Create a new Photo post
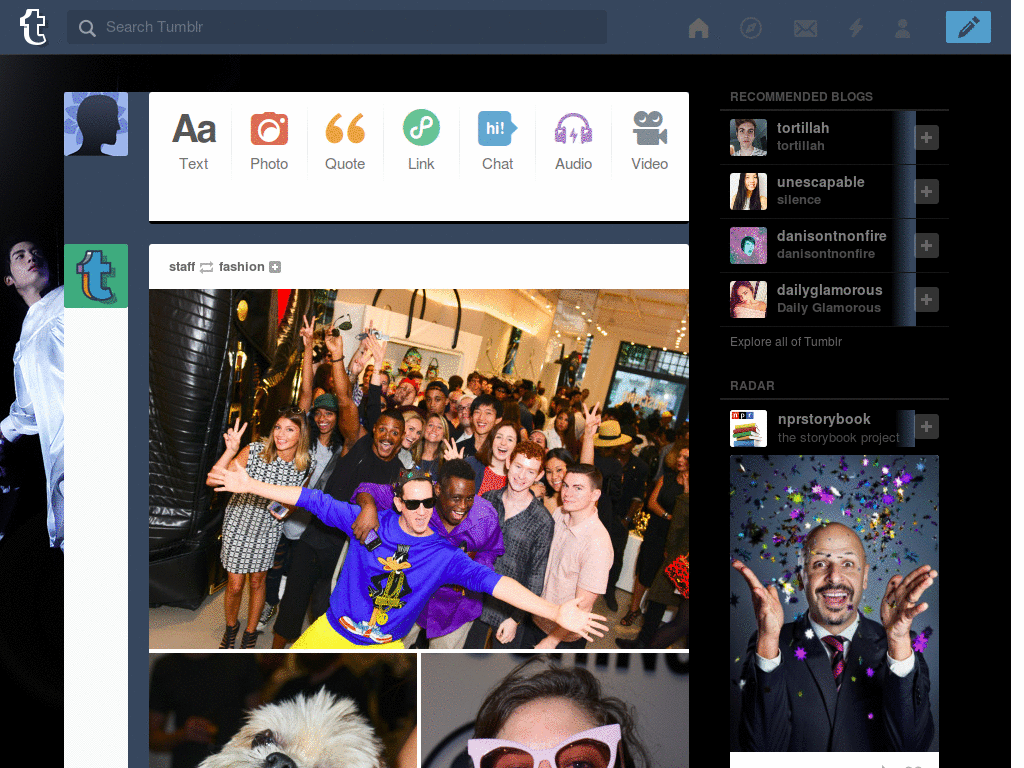 [x=269, y=141]
